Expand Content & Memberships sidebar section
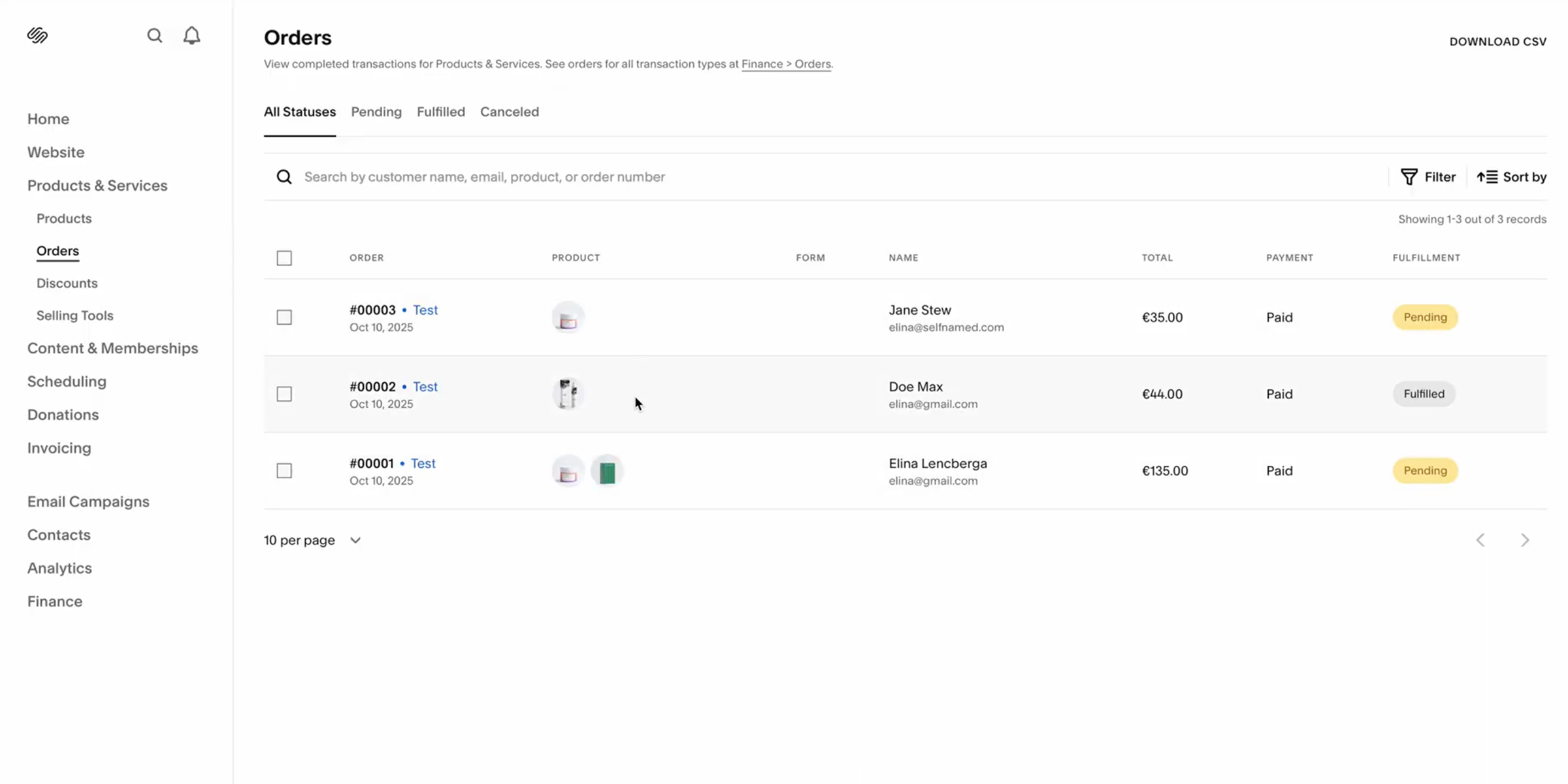Screen dimensions: 1568x784 [112, 348]
